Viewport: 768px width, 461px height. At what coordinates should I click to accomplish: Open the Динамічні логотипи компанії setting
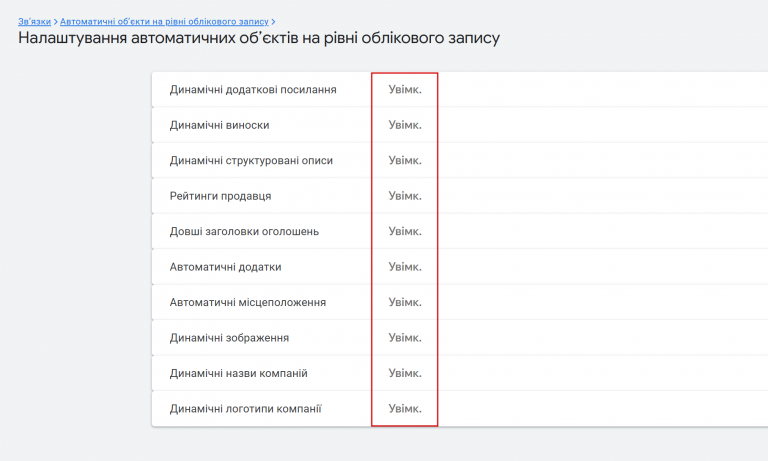point(245,409)
